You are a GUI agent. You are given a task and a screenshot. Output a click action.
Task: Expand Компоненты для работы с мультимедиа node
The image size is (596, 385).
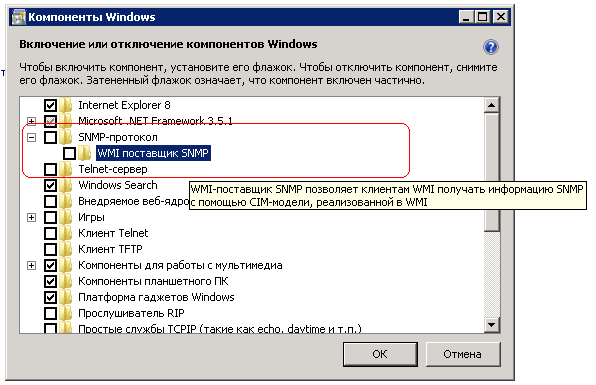tap(32, 266)
